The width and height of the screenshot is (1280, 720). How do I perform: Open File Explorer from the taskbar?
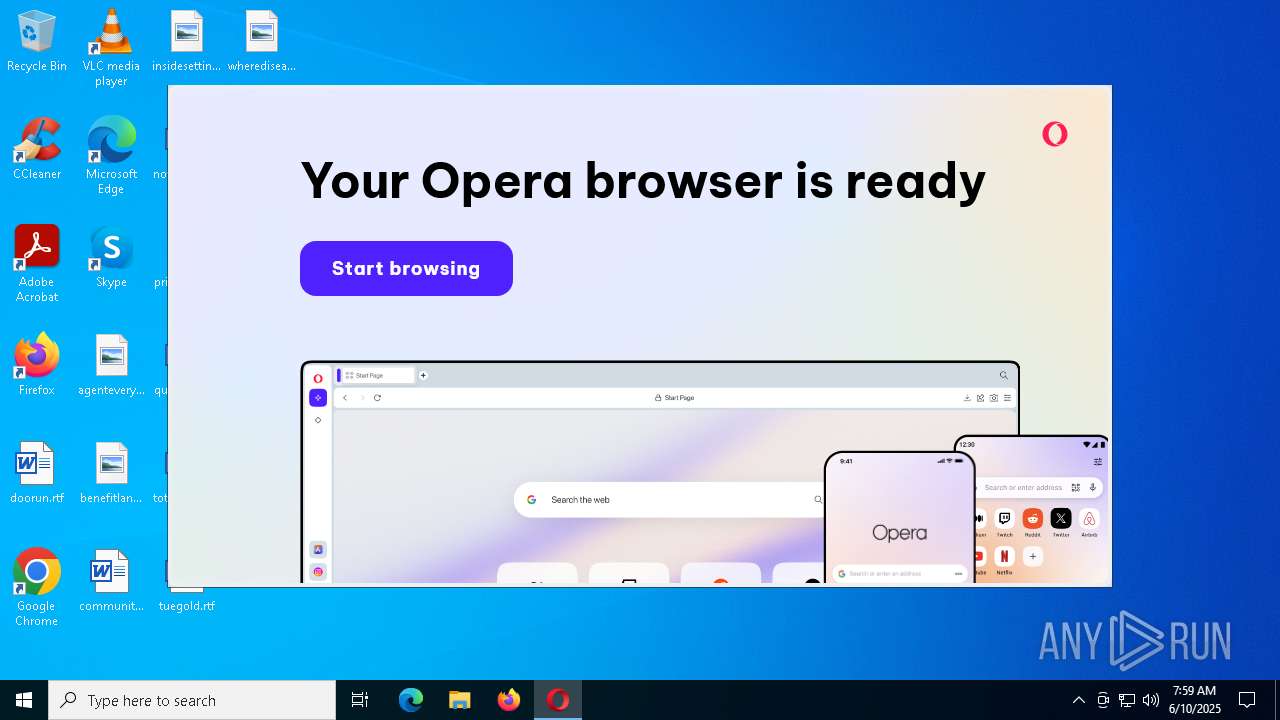(460, 700)
